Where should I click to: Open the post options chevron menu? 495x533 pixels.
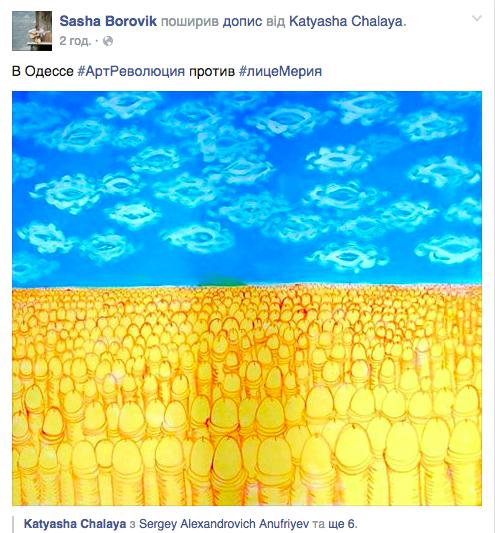pyautogui.click(x=477, y=18)
